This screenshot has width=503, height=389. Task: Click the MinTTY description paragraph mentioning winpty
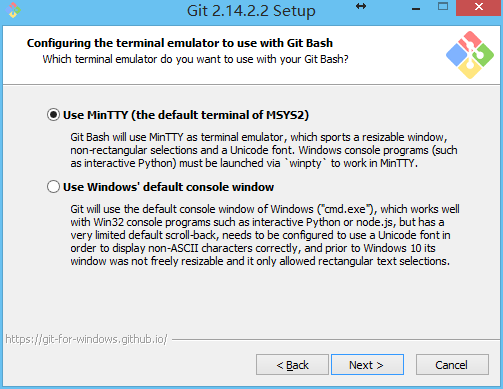click(264, 150)
